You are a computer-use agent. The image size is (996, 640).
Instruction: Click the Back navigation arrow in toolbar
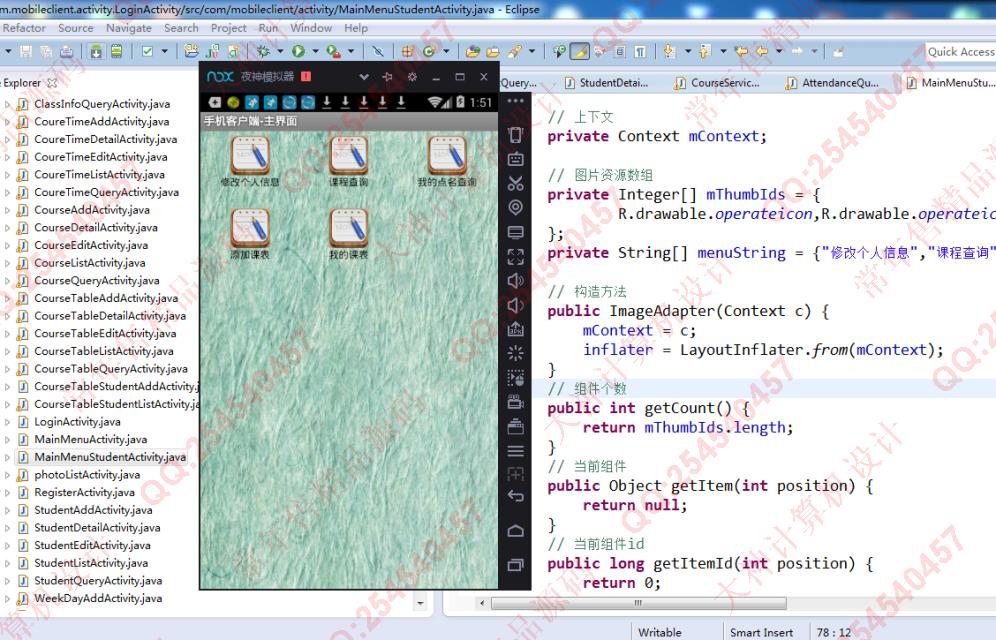762,51
